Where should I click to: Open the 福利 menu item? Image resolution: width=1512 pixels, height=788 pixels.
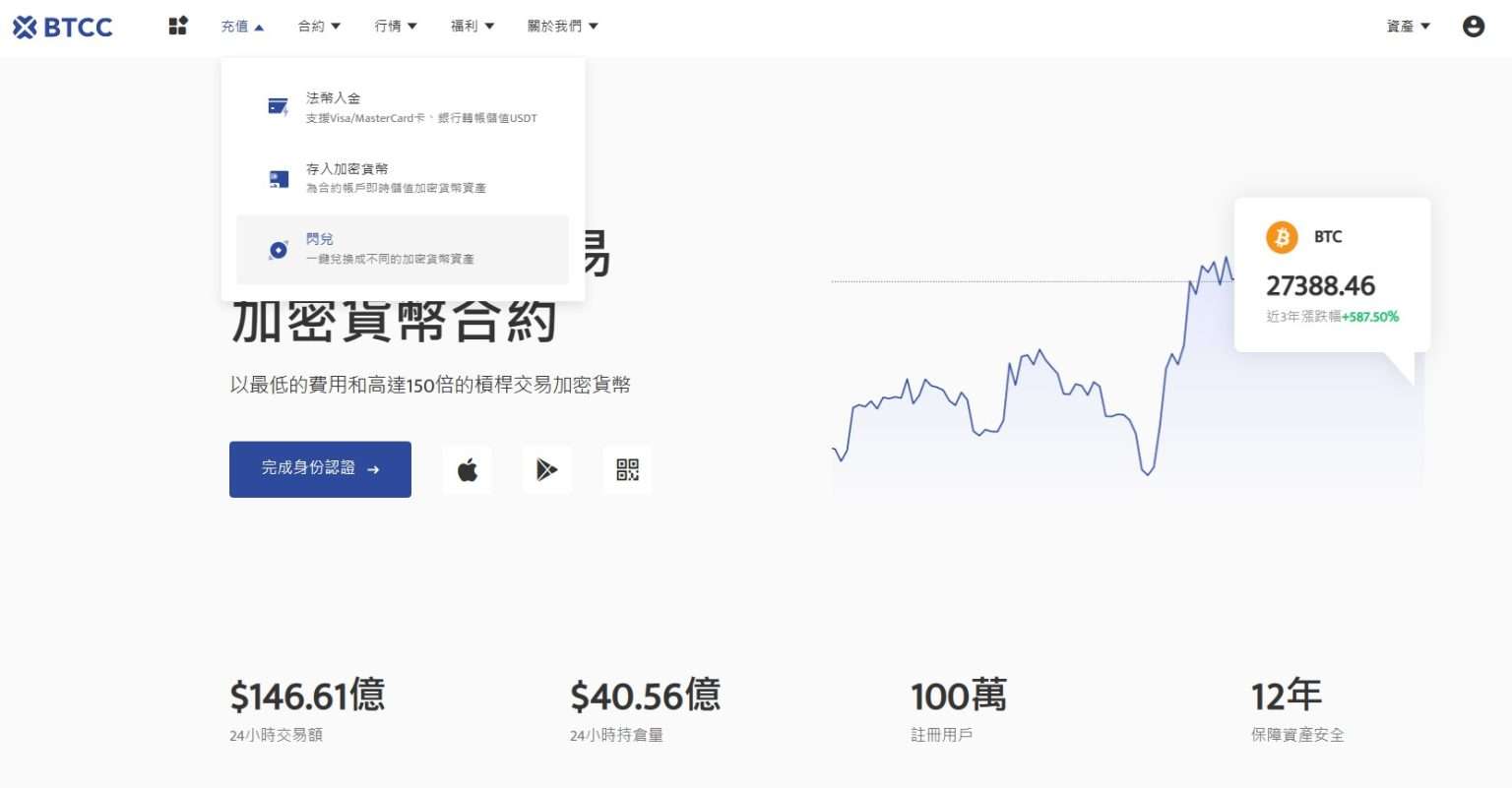472,27
